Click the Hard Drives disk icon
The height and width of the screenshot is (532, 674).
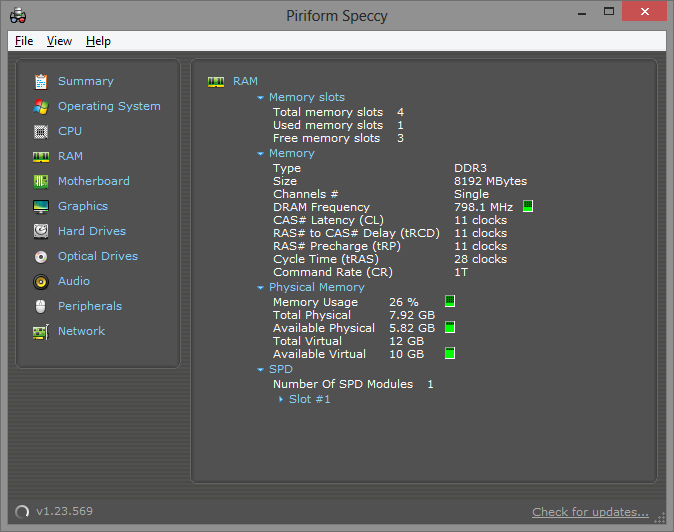point(41,231)
